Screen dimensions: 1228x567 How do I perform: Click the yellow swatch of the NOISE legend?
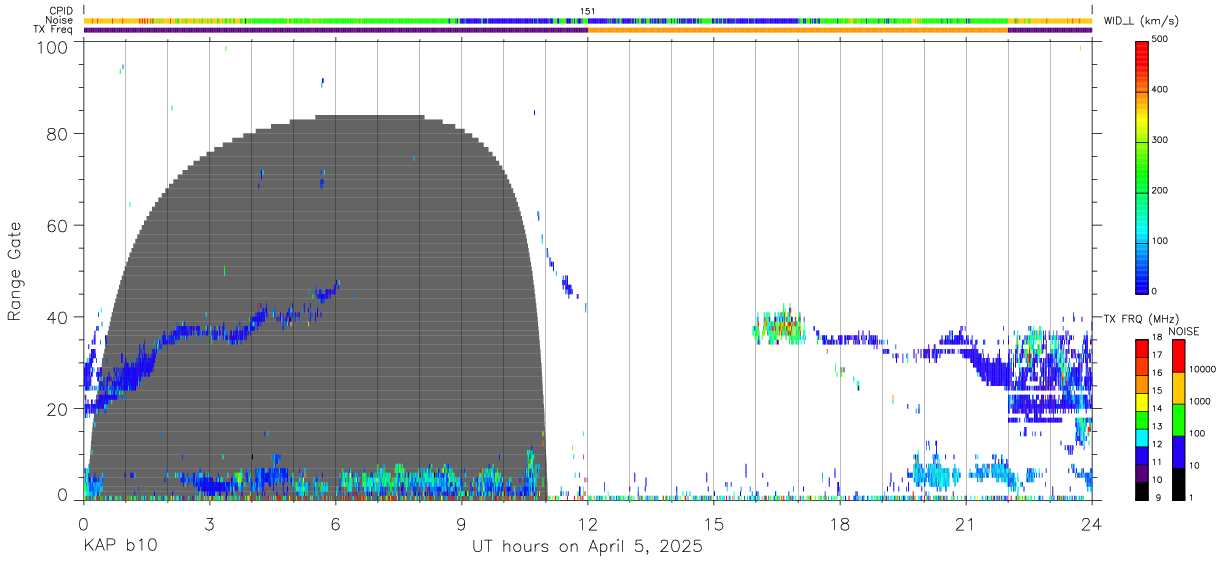click(x=1179, y=388)
